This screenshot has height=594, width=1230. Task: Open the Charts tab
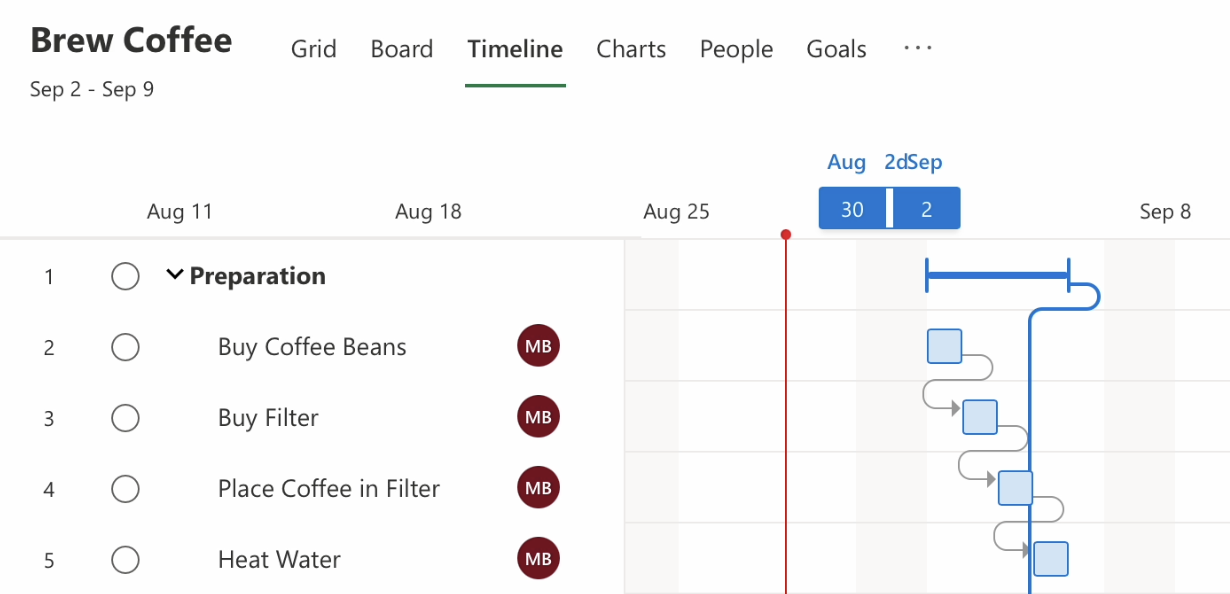(631, 49)
